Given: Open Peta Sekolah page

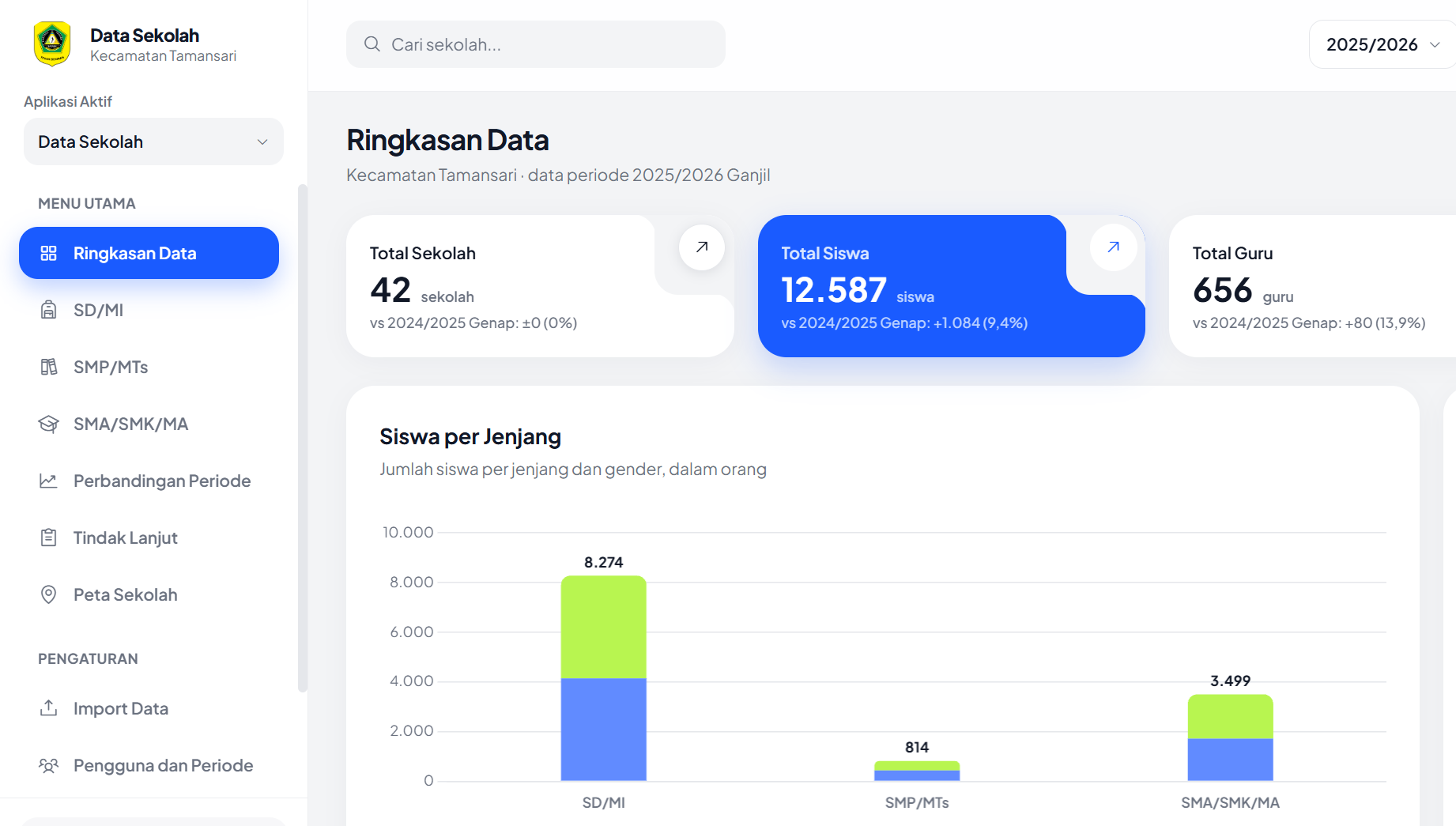Looking at the screenshot, I should (x=149, y=594).
